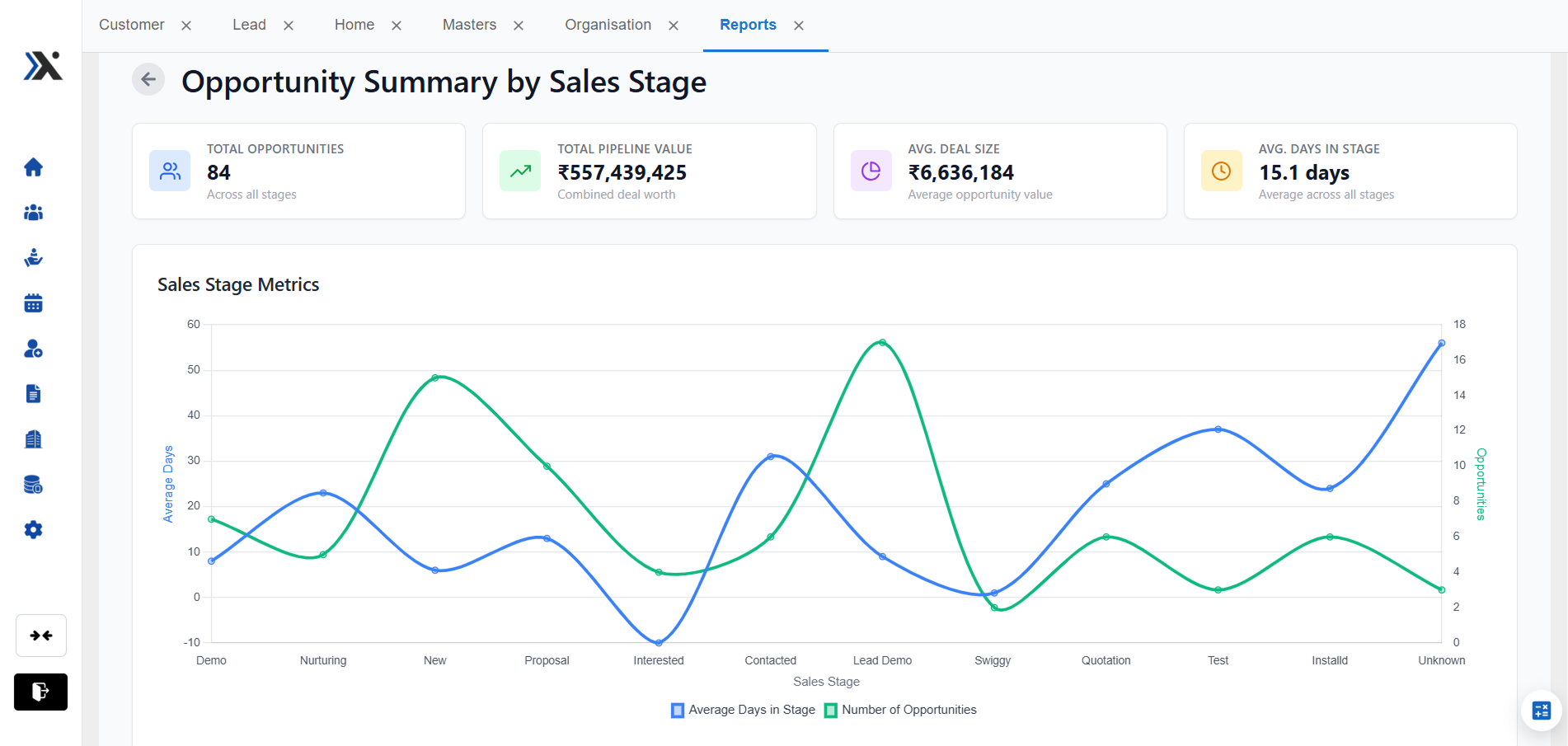Switch to the Masters tab
The height and width of the screenshot is (746, 1568).
click(469, 25)
